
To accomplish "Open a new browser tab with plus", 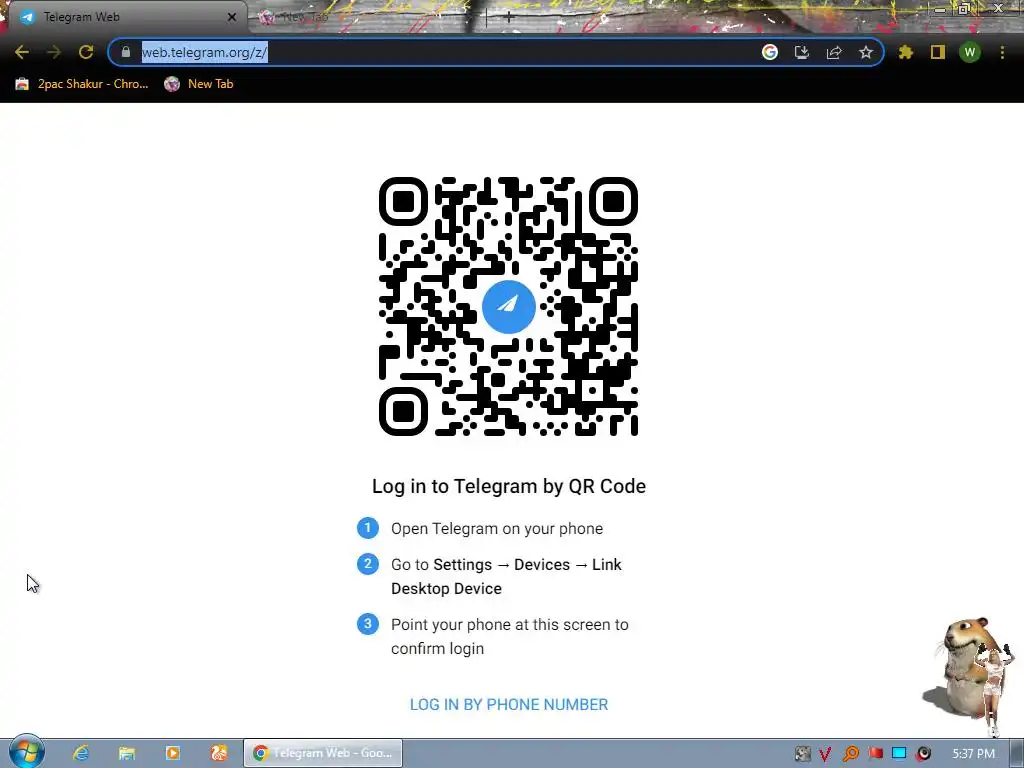I will pyautogui.click(x=509, y=17).
